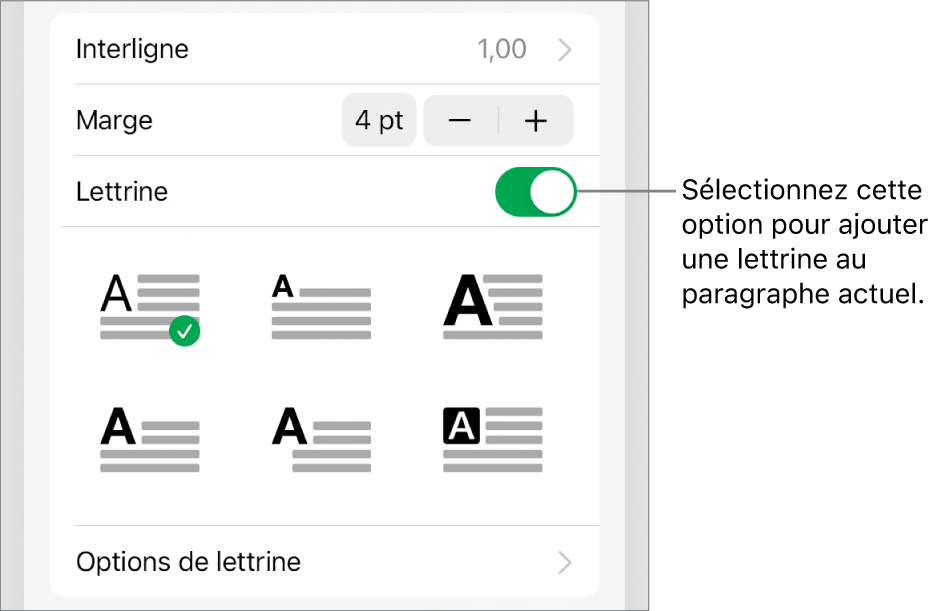Disable the Lettrine toggle switch

point(536,192)
